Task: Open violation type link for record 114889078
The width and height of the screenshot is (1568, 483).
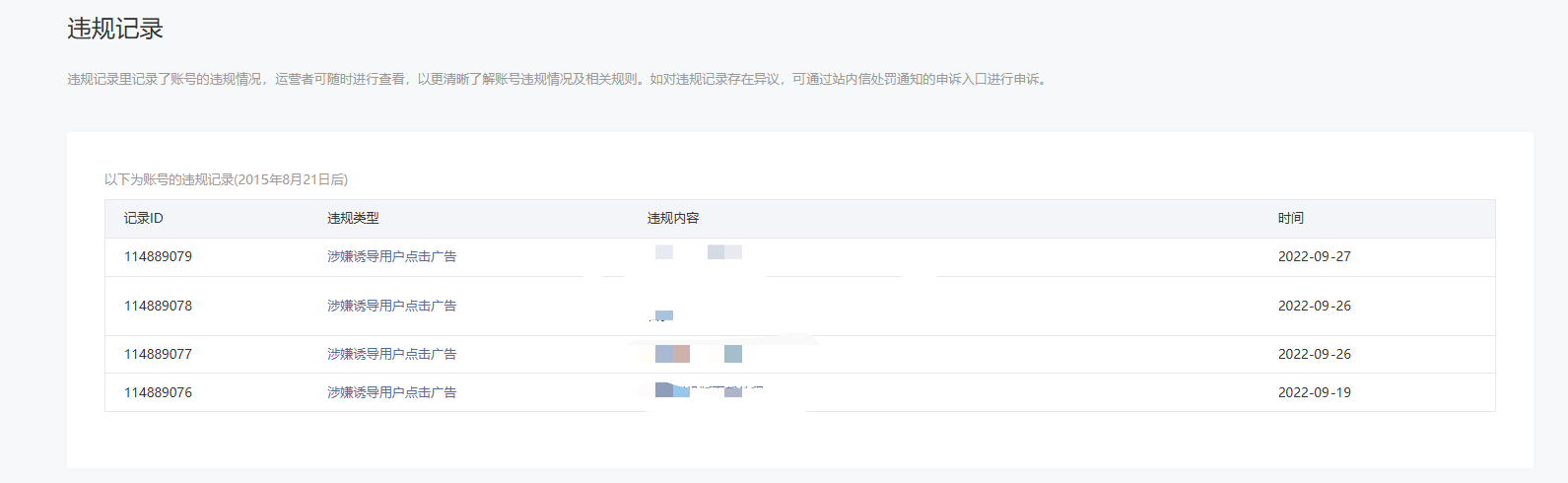Action: tap(391, 306)
